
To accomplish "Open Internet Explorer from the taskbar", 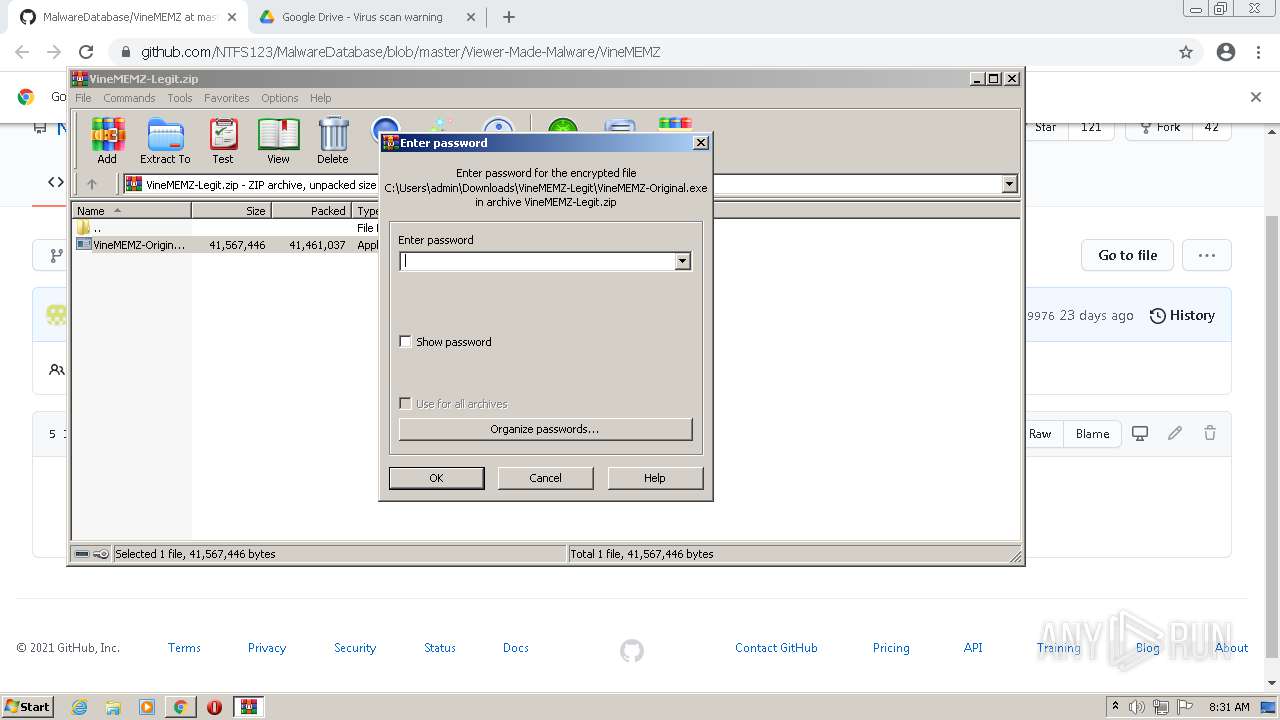I will pos(80,707).
